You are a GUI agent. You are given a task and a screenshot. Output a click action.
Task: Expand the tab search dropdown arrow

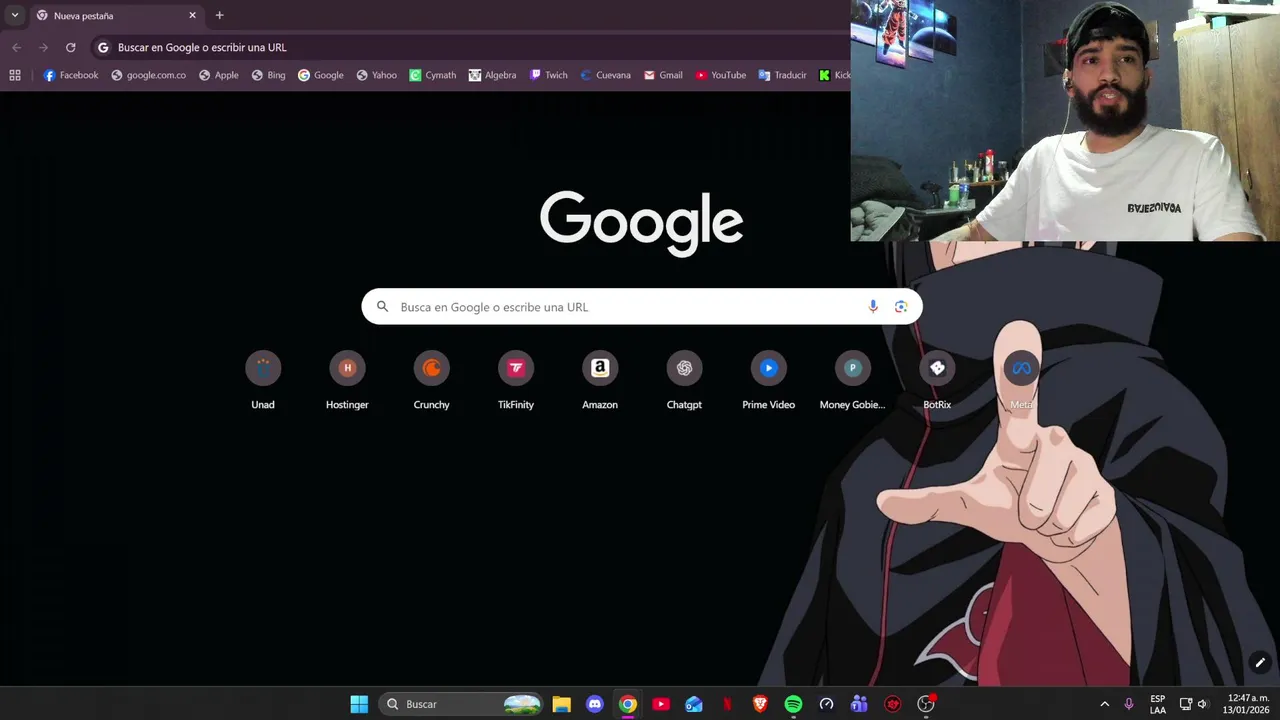[15, 15]
